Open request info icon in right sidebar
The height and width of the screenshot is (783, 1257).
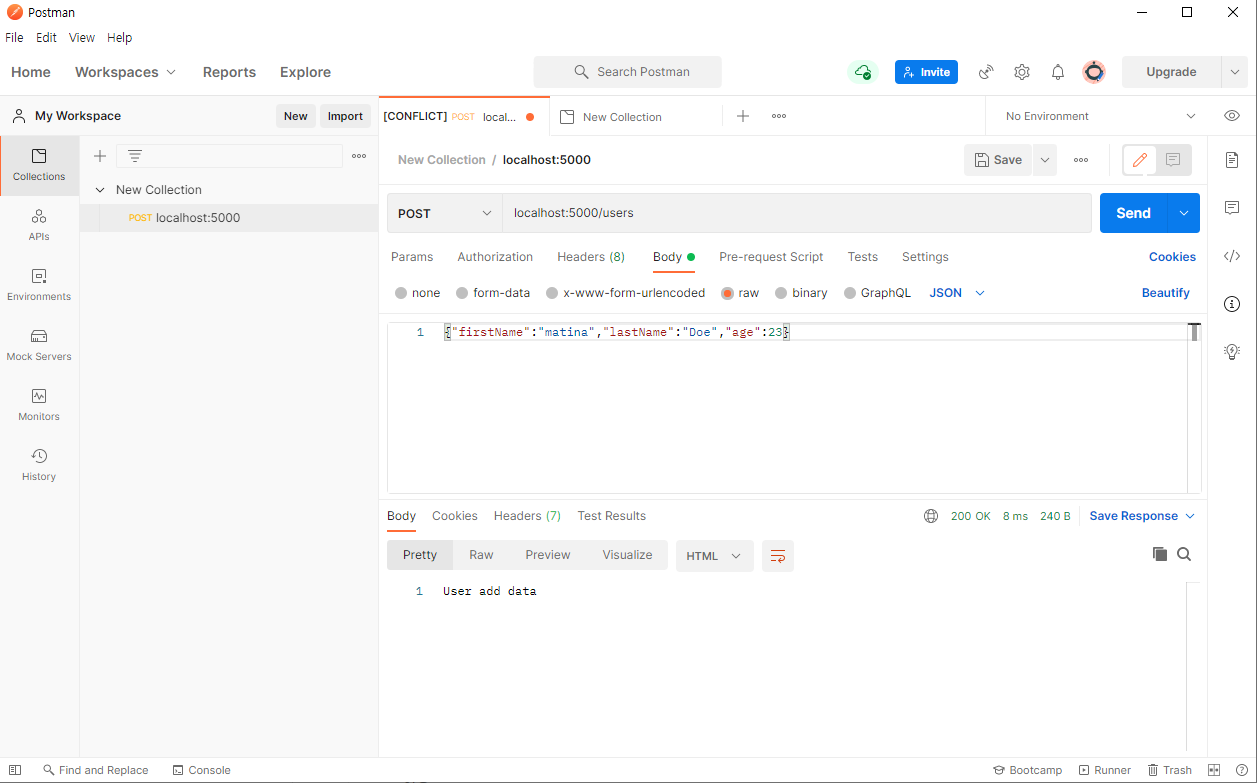click(1232, 304)
